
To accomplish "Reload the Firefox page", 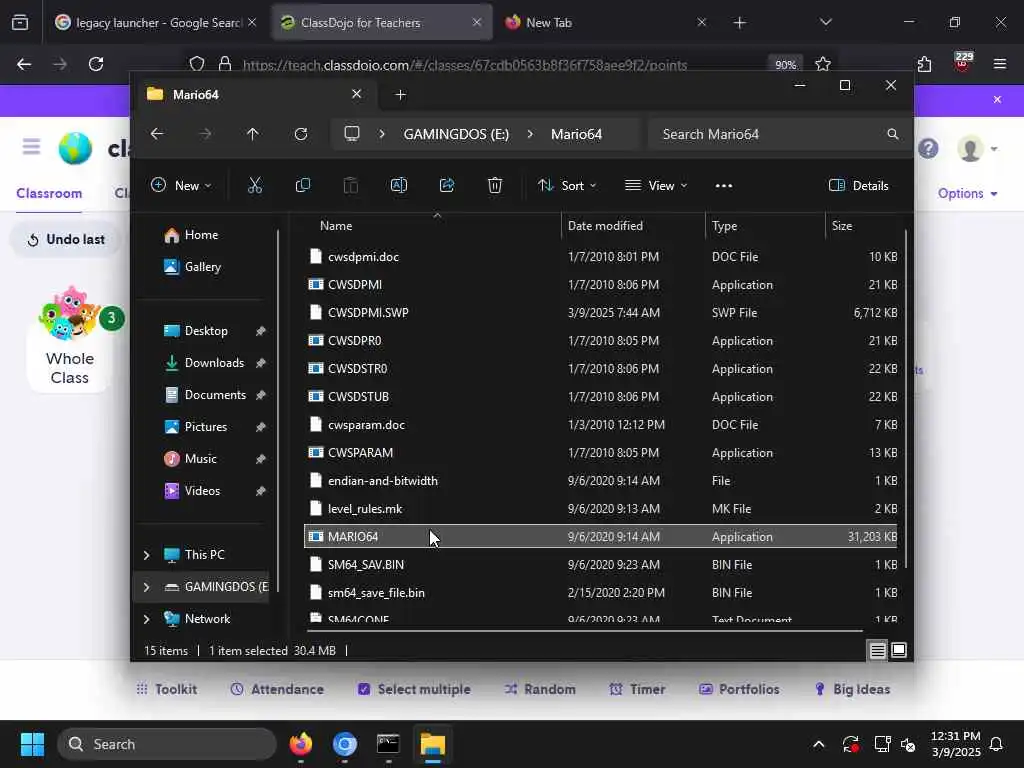I will 96,64.
